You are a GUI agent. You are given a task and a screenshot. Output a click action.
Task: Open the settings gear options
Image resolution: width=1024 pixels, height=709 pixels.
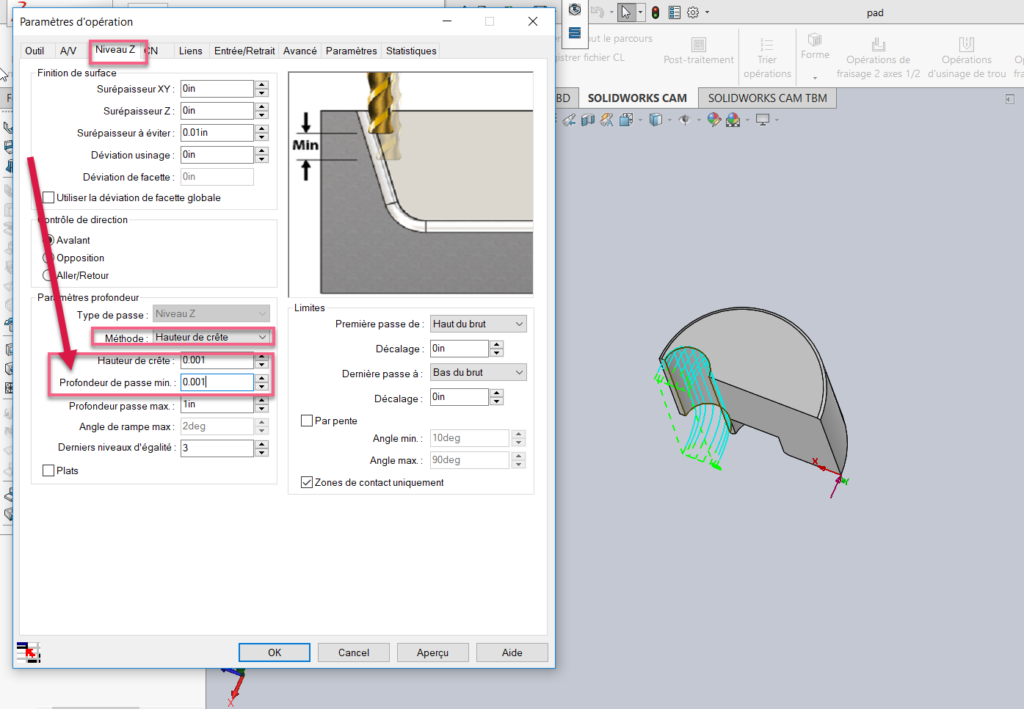point(692,12)
